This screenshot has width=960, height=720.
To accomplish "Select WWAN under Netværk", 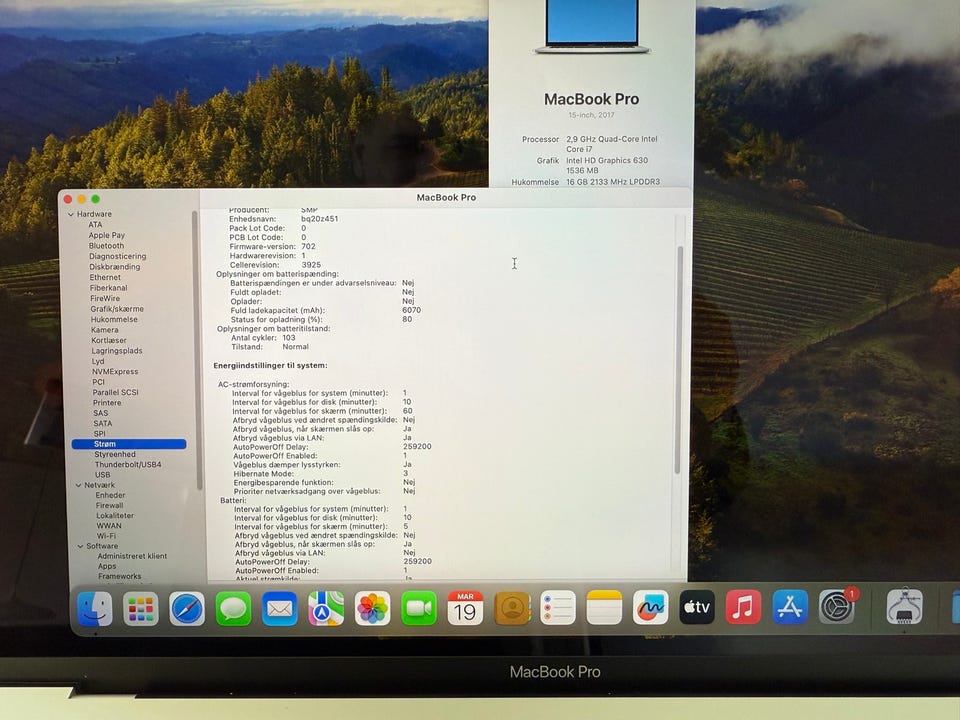I will pyautogui.click(x=109, y=526).
